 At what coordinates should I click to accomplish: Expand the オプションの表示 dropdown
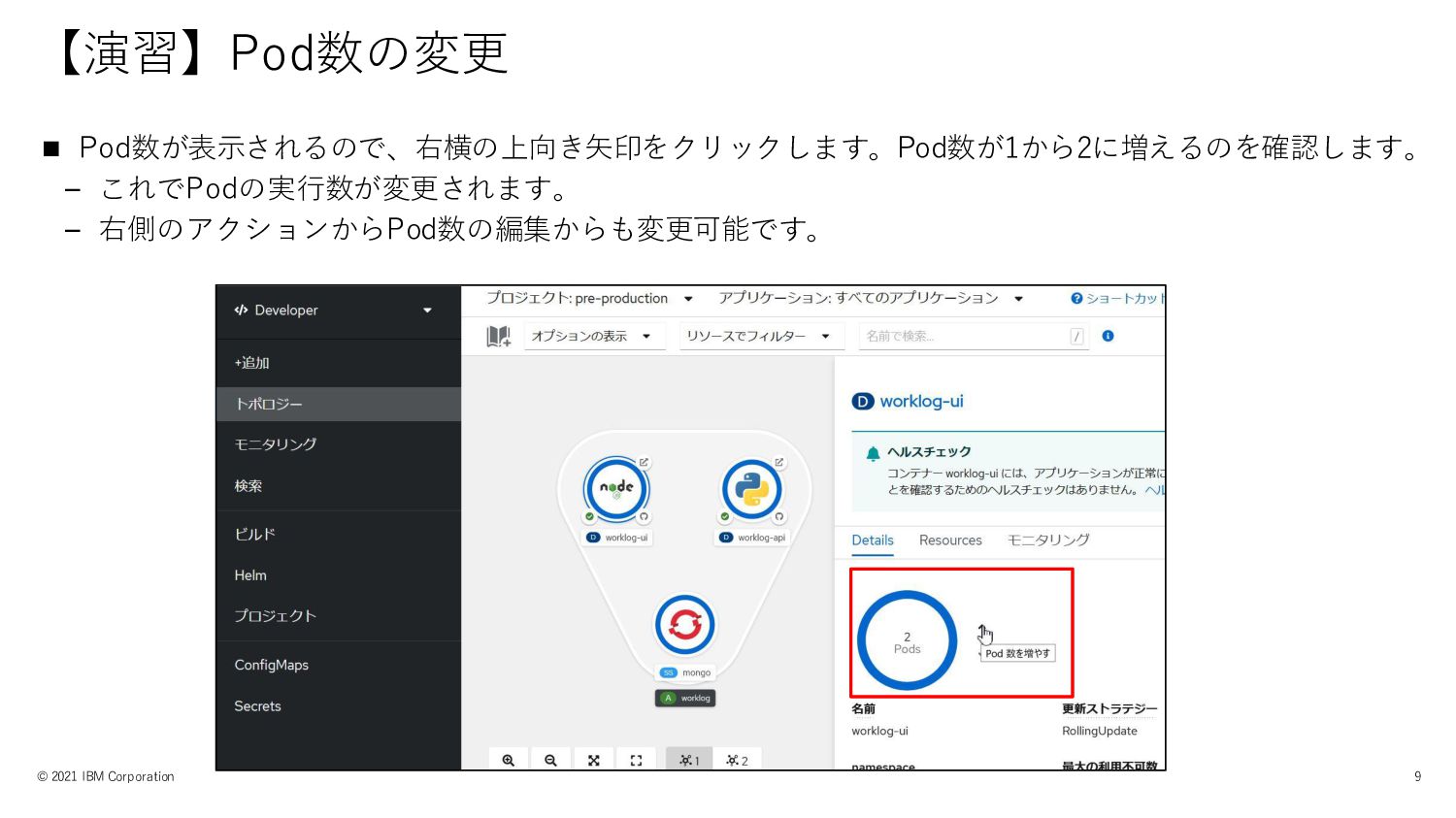(x=594, y=336)
